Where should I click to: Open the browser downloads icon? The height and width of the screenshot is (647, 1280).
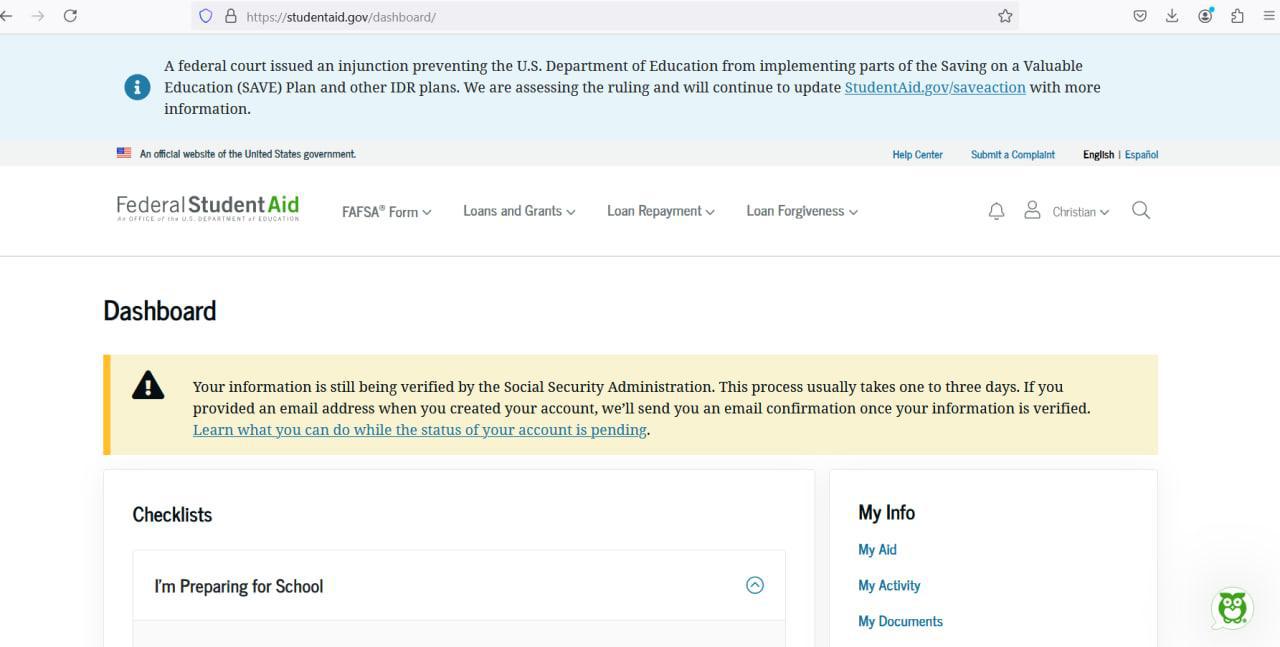(x=1172, y=16)
